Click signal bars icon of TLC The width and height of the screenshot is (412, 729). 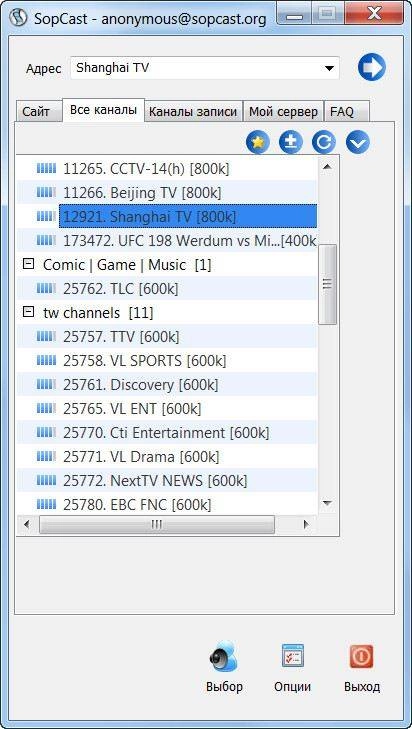[x=46, y=288]
